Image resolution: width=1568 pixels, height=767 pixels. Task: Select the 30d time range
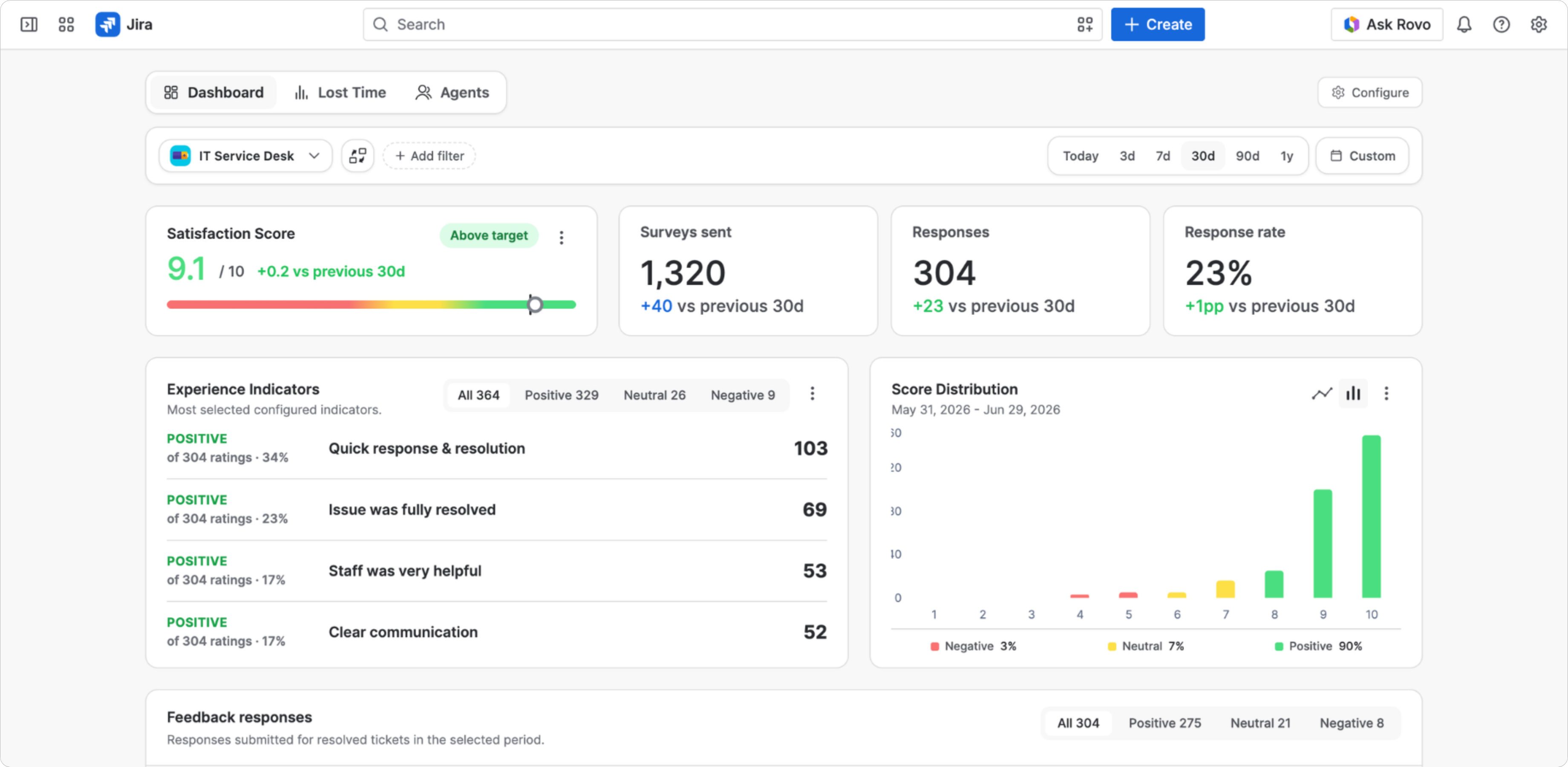pyautogui.click(x=1203, y=156)
